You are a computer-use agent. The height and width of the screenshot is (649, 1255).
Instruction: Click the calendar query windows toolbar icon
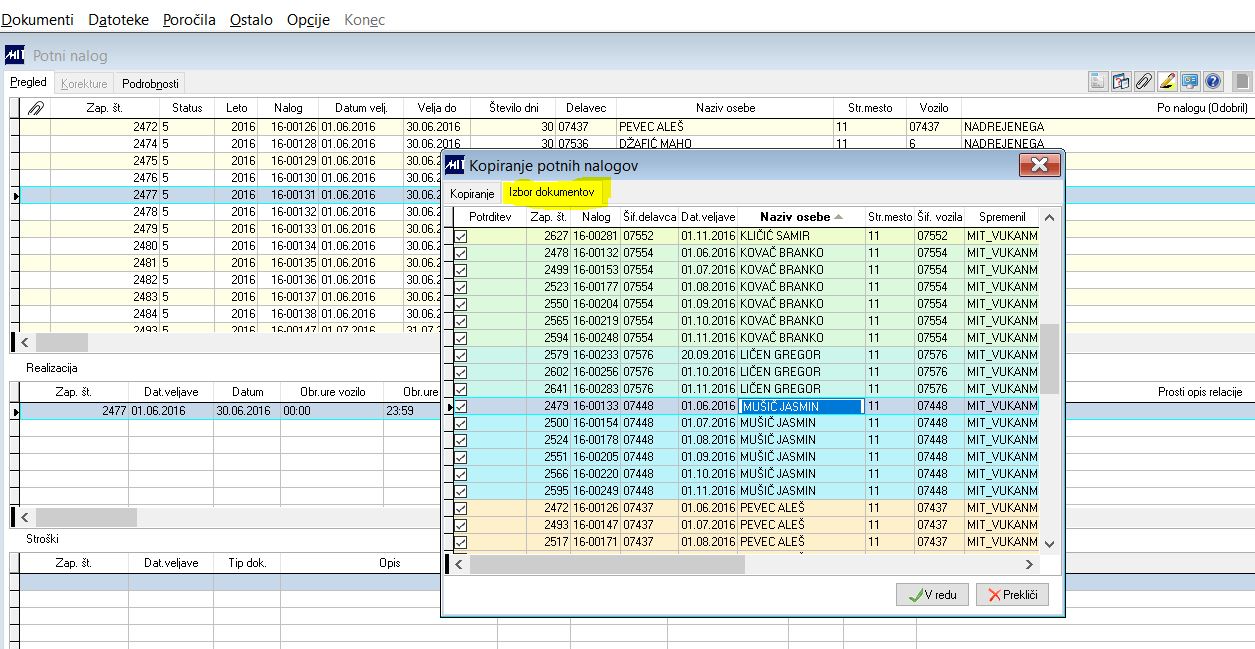coord(1120,82)
